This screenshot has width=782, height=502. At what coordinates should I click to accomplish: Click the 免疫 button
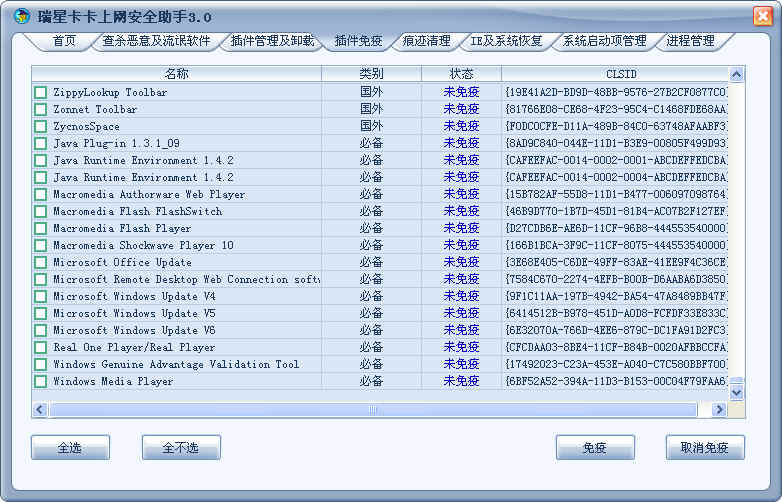[x=595, y=447]
